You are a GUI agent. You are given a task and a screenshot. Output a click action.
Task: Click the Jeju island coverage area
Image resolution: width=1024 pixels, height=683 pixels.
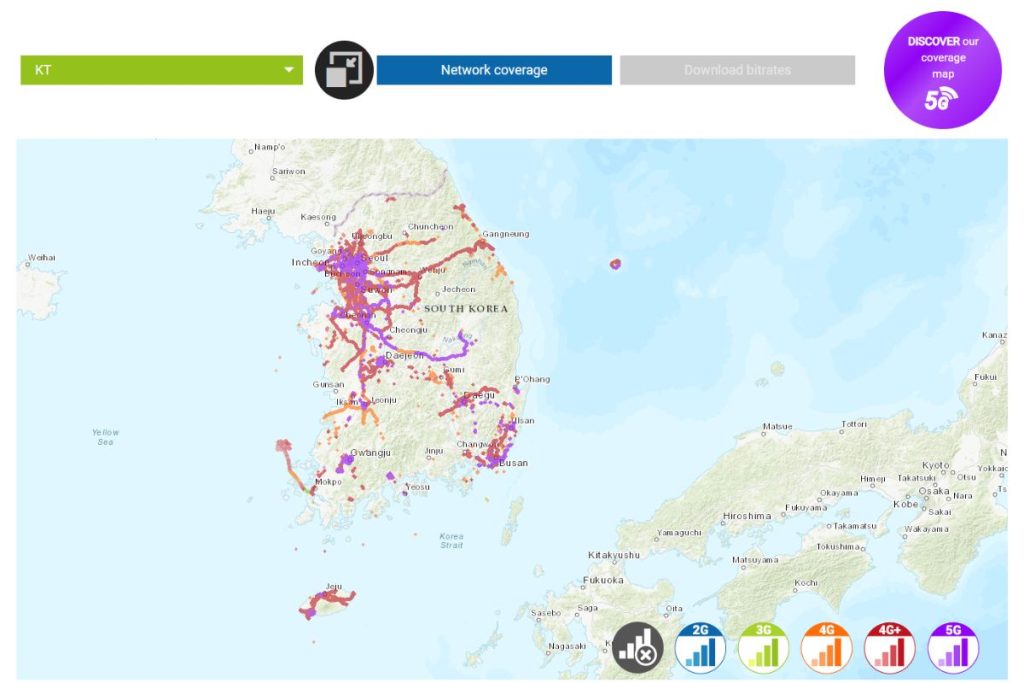(x=328, y=602)
